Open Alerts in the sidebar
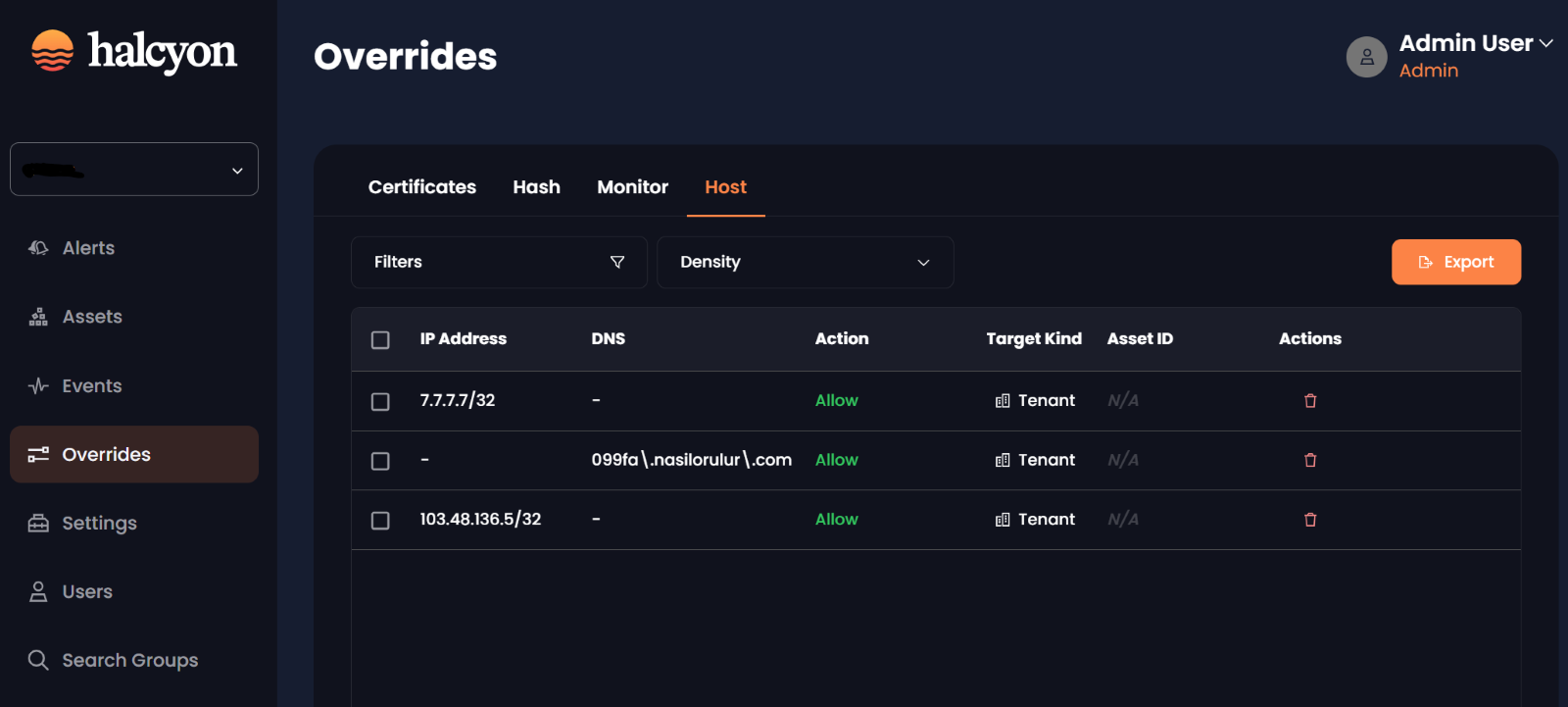Viewport: 1568px width, 707px height. point(134,248)
